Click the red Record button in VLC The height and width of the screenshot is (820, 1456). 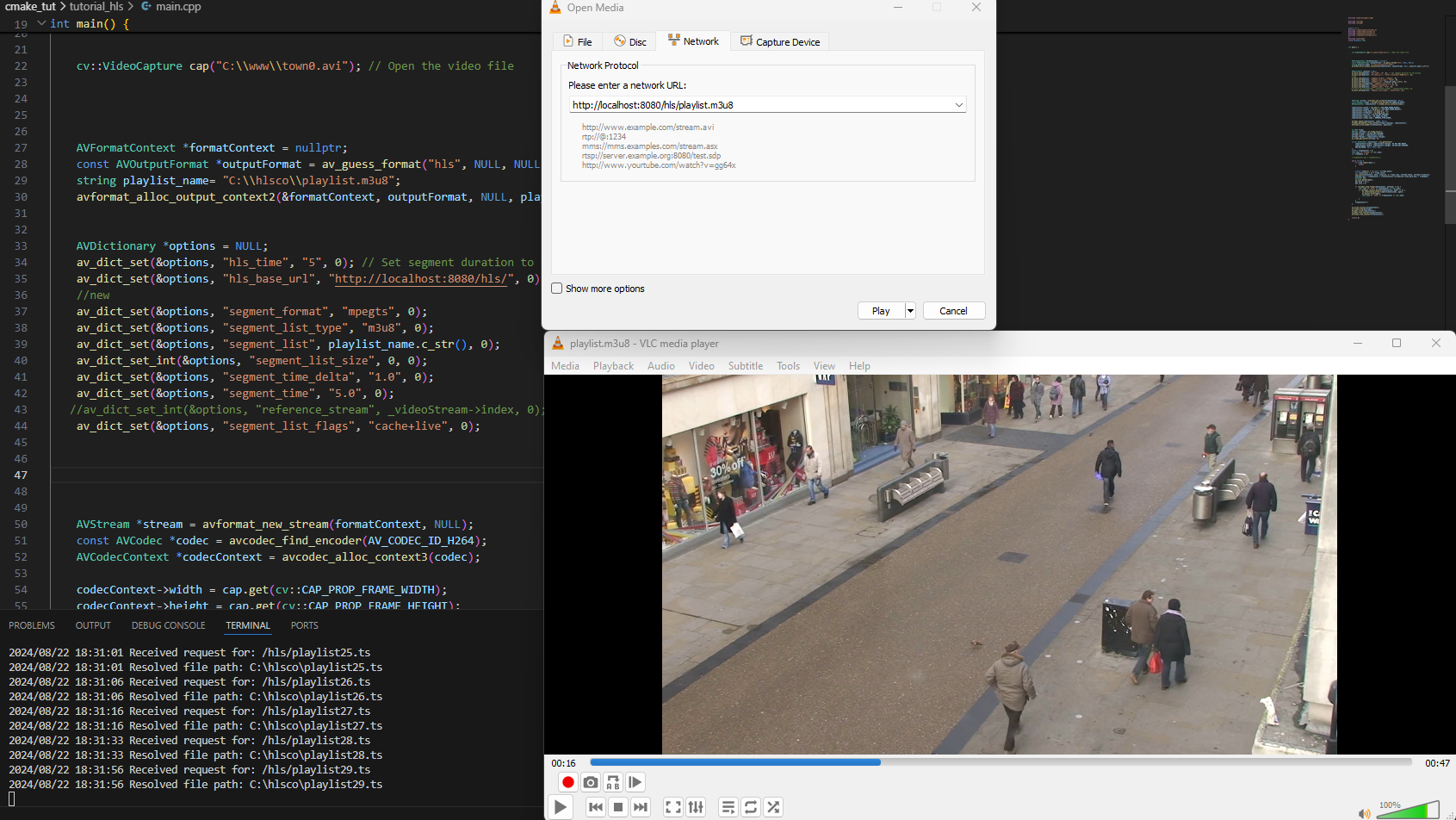pyautogui.click(x=567, y=782)
